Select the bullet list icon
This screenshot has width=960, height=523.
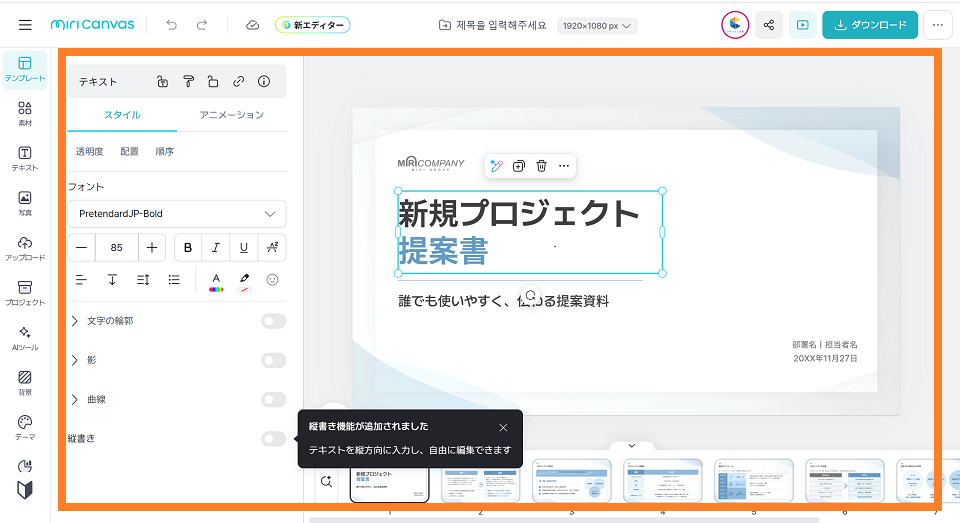tap(174, 280)
